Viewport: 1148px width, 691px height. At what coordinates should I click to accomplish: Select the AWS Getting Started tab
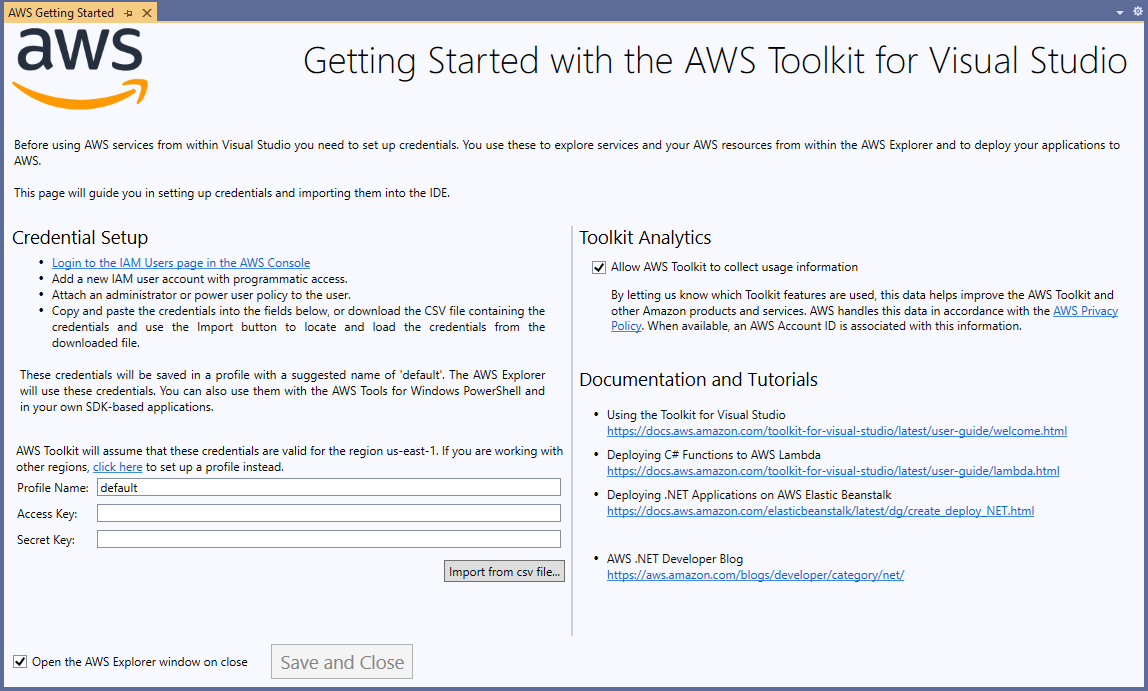coord(61,13)
